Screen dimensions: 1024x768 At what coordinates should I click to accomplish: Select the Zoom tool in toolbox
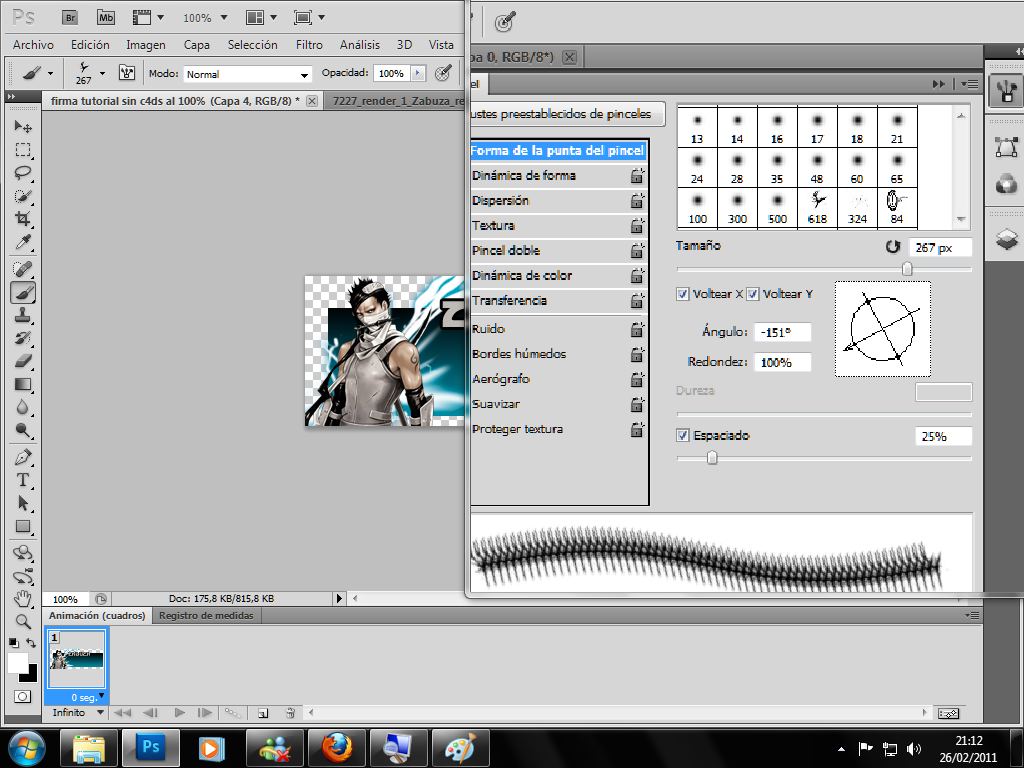[x=23, y=621]
